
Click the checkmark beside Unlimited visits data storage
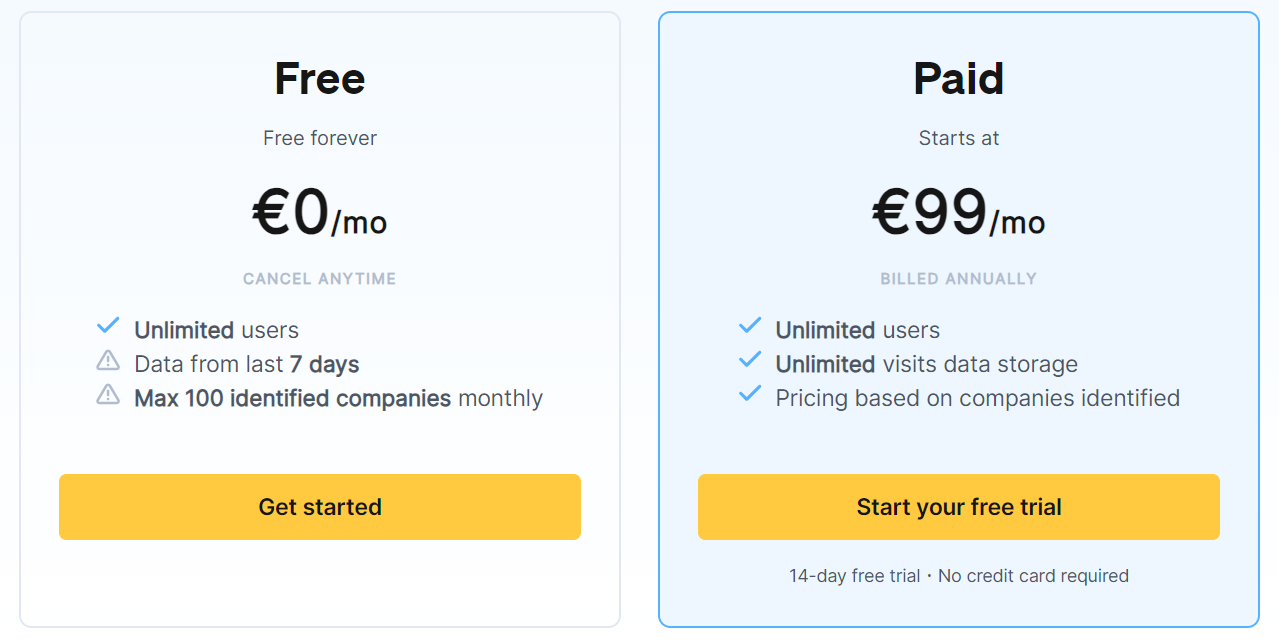[748, 360]
